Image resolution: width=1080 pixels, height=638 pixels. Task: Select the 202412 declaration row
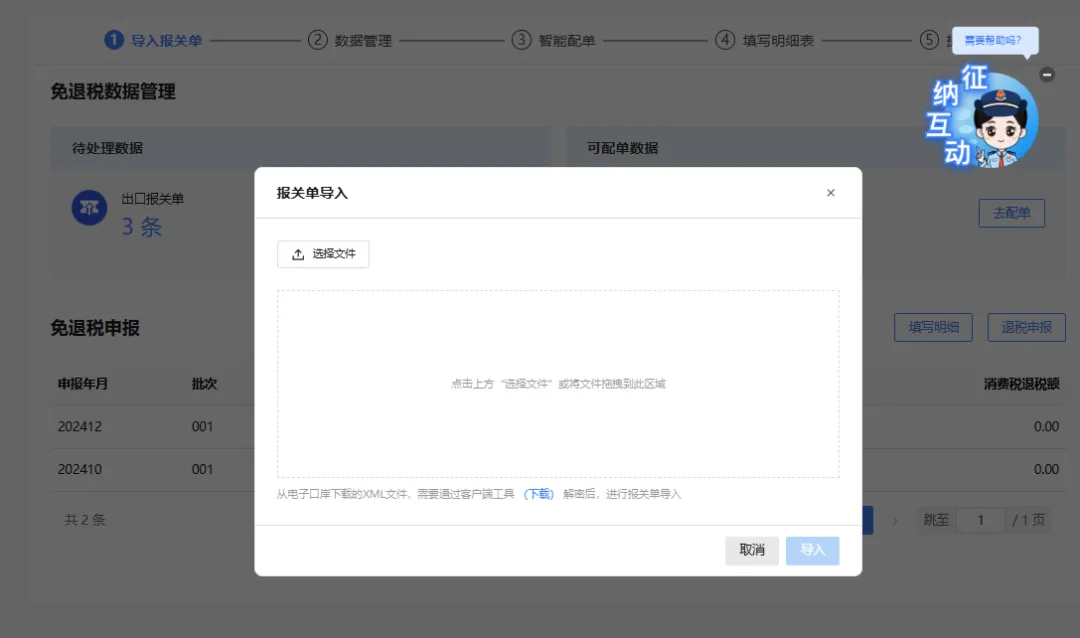click(x=558, y=426)
